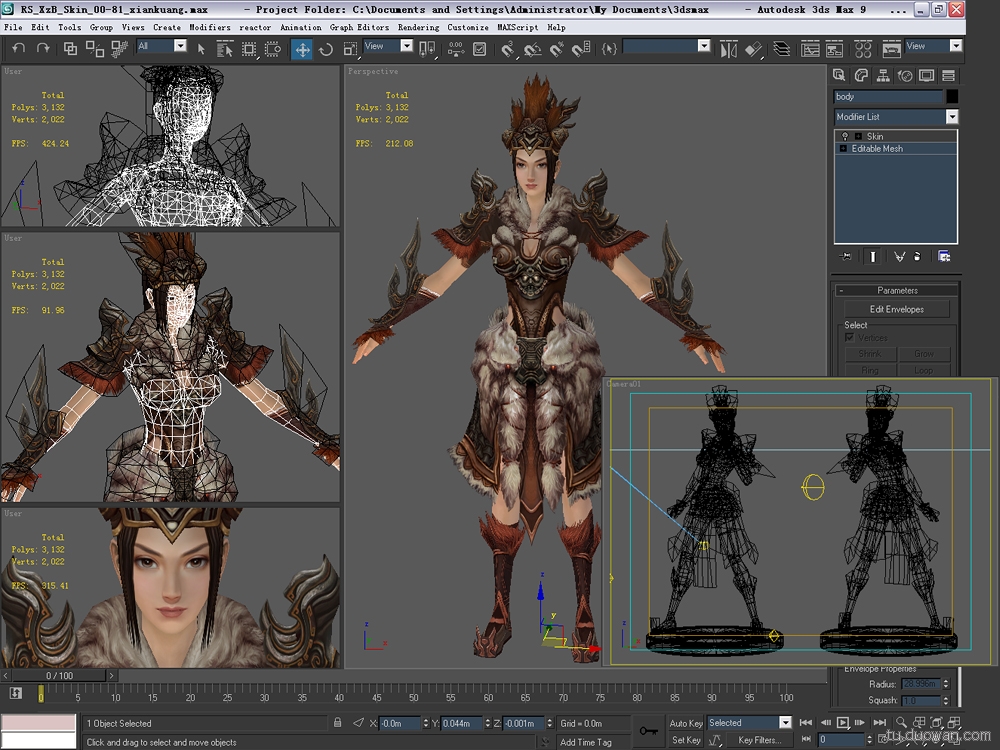Open the Modifier List dropdown
The height and width of the screenshot is (750, 1000).
point(951,117)
